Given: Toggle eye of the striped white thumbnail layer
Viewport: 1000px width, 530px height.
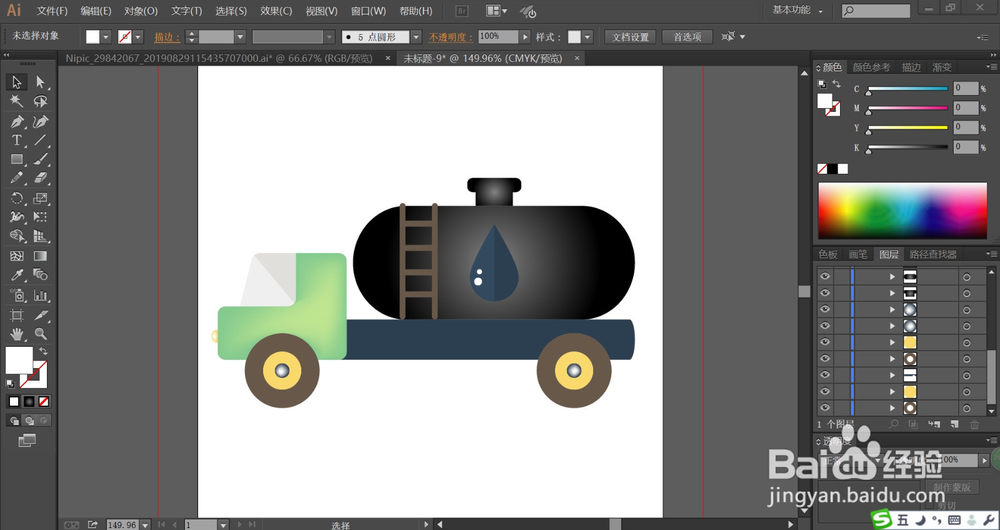Looking at the screenshot, I should pos(825,374).
